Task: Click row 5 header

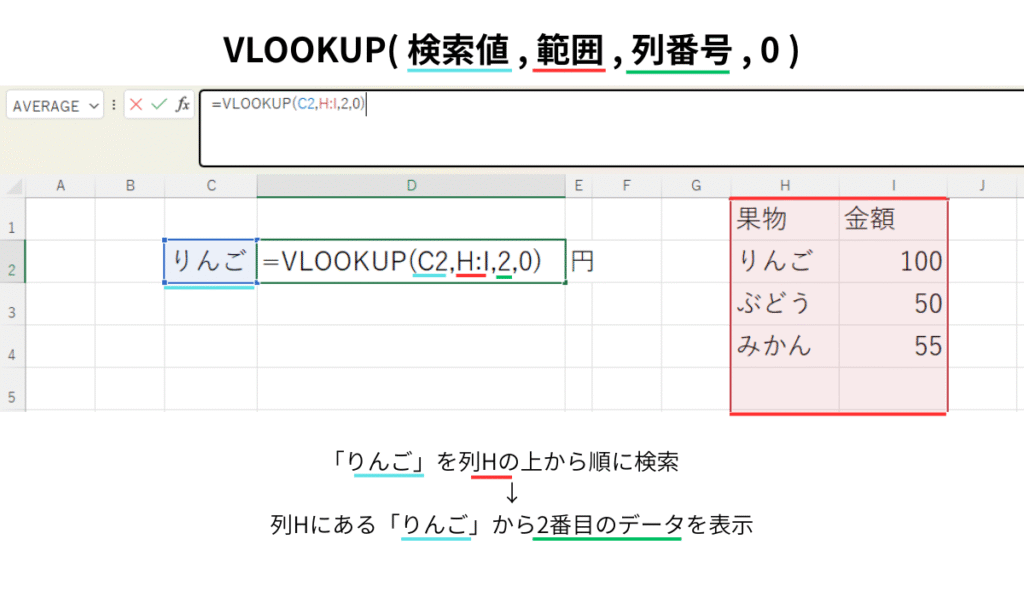Action: click(12, 397)
